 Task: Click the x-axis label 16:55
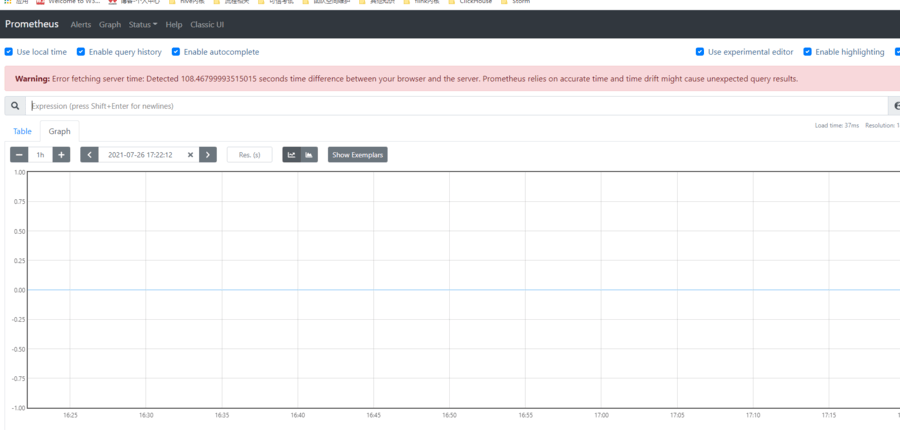[x=526, y=414]
